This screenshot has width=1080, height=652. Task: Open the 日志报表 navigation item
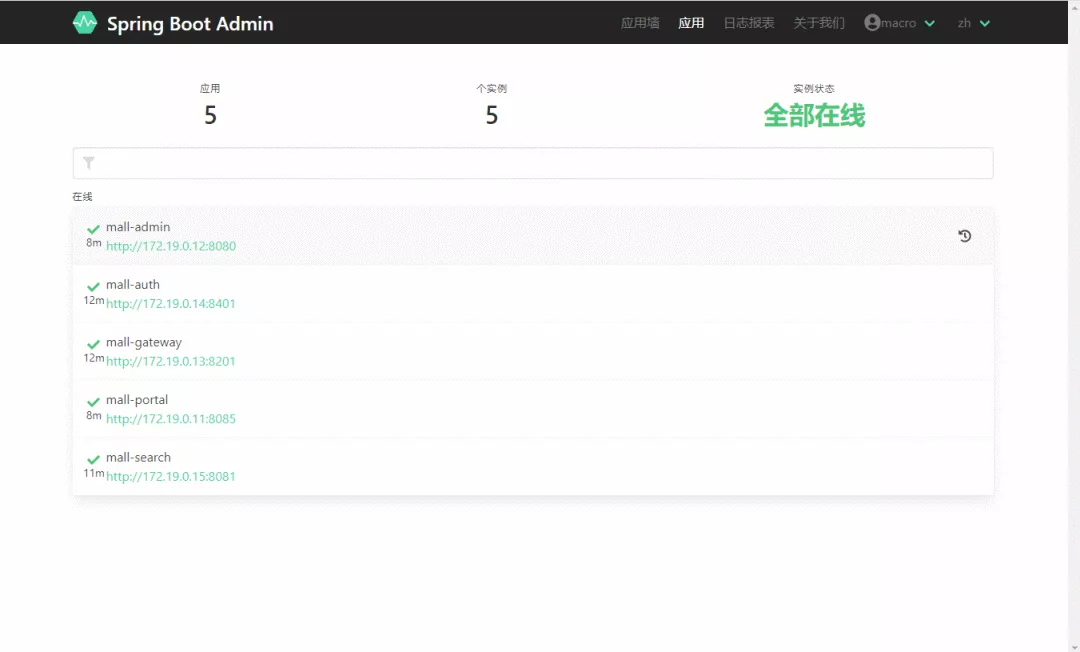tap(749, 23)
